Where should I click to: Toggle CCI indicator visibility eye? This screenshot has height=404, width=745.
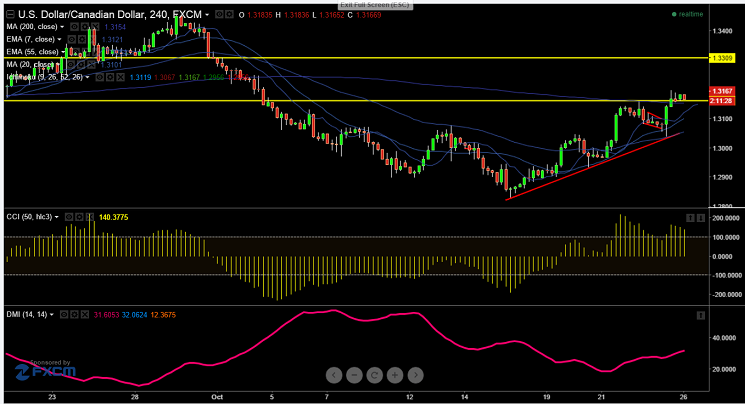tap(69, 217)
